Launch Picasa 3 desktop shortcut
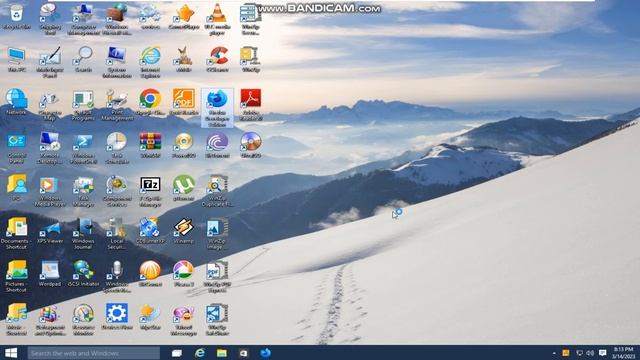640x360 pixels. coord(184,274)
